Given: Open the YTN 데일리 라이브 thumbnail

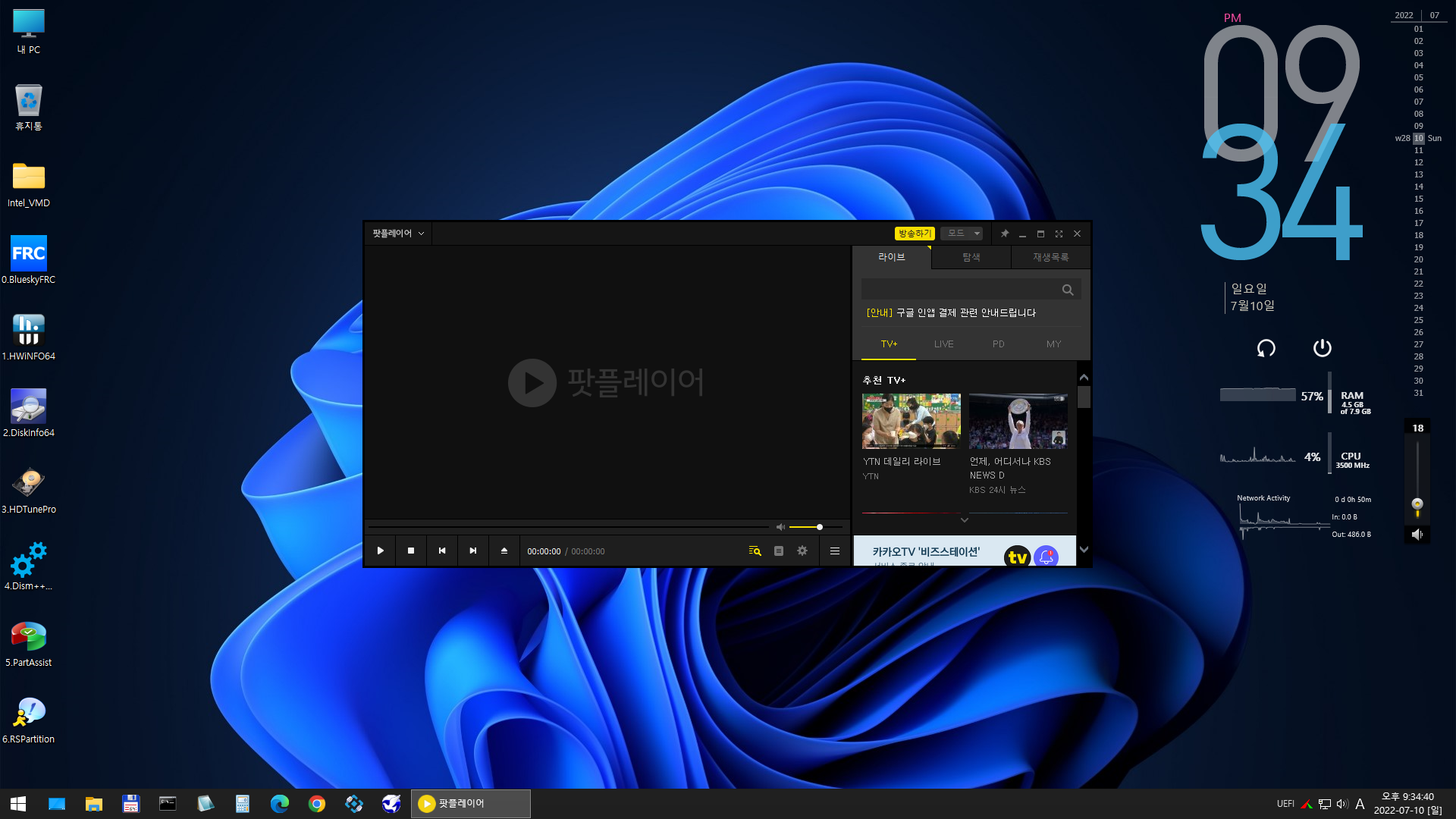Looking at the screenshot, I should pos(912,421).
